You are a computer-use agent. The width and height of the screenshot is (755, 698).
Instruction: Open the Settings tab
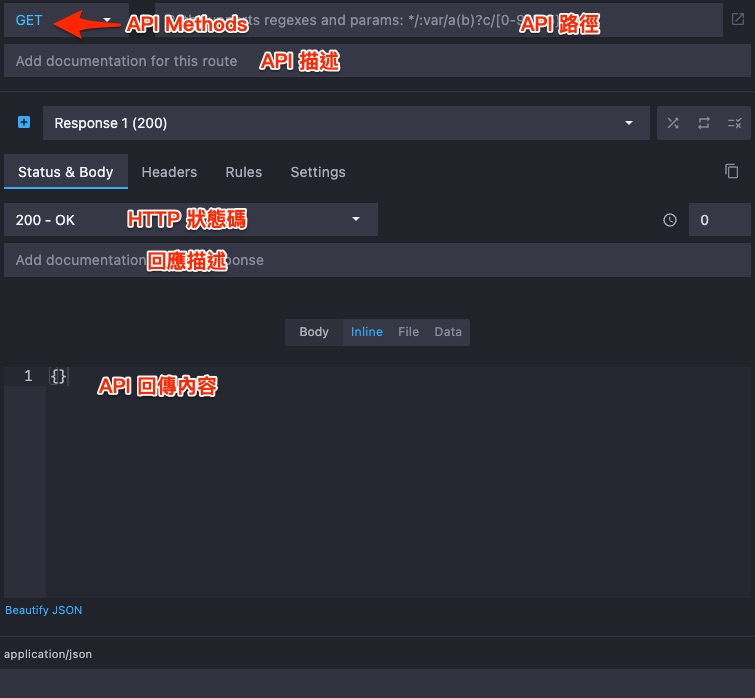pyautogui.click(x=318, y=172)
